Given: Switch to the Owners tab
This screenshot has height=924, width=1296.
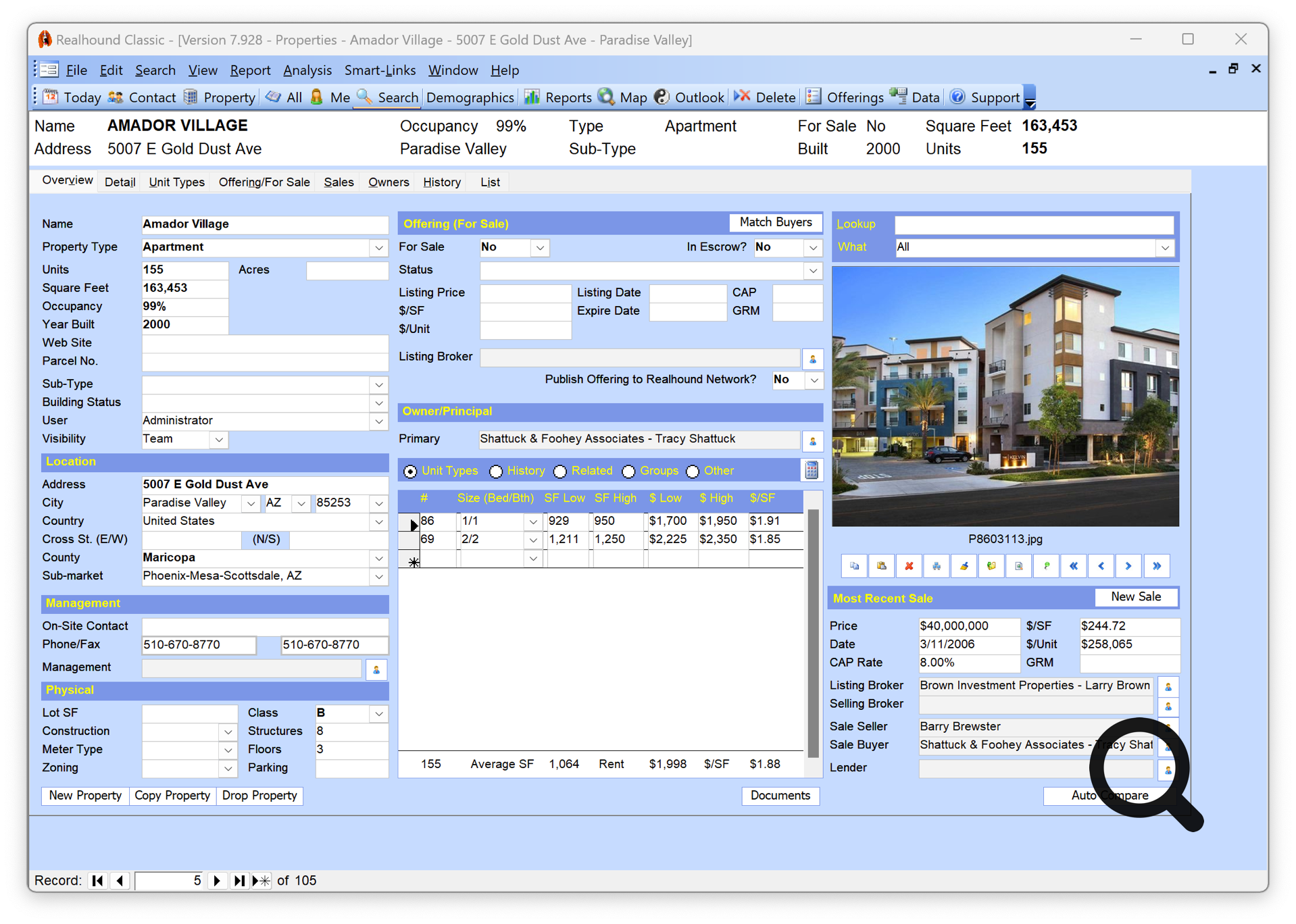Looking at the screenshot, I should coord(389,182).
